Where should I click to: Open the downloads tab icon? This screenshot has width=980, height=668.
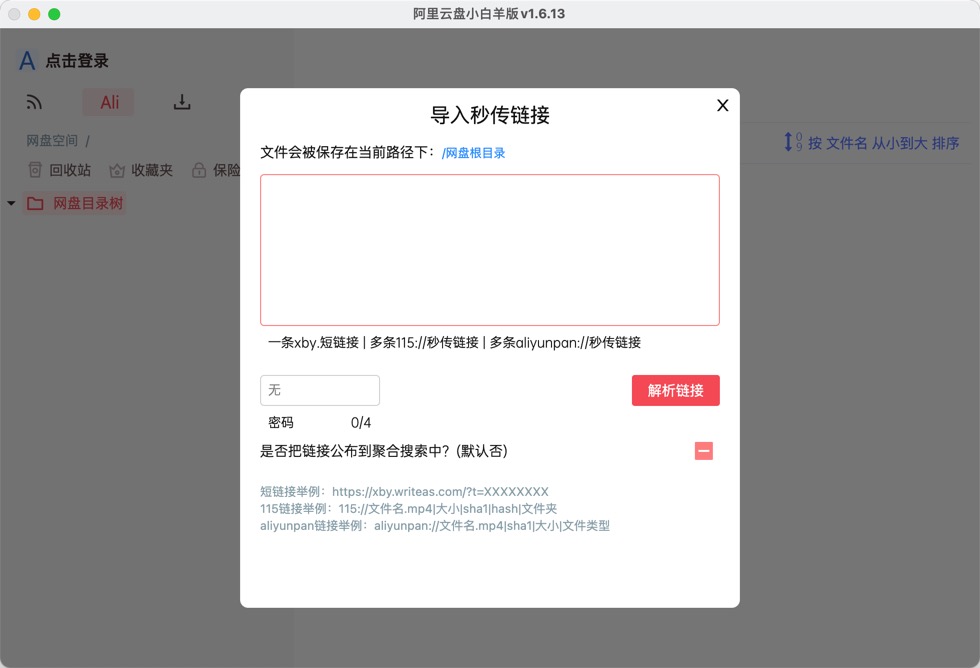click(182, 102)
